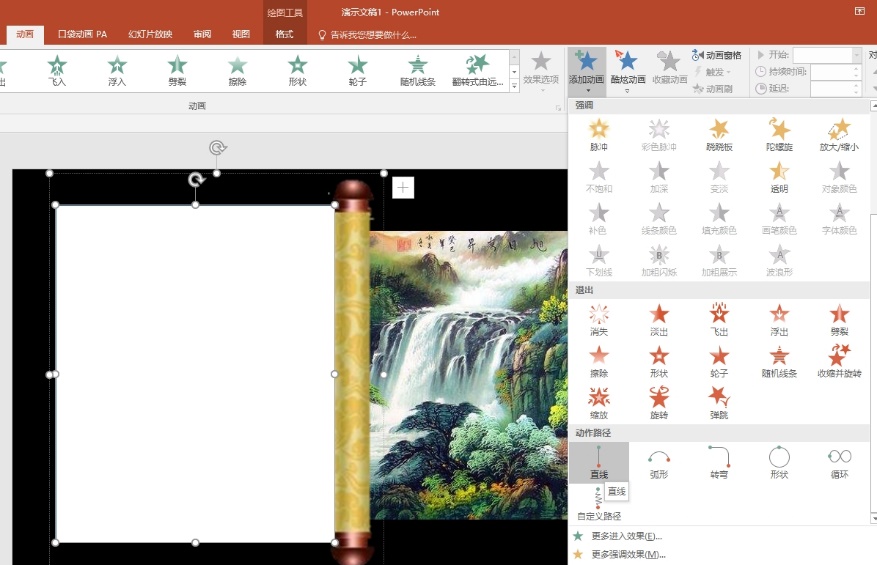
Task: Open the 效果选项 dropdown
Action: tap(541, 72)
